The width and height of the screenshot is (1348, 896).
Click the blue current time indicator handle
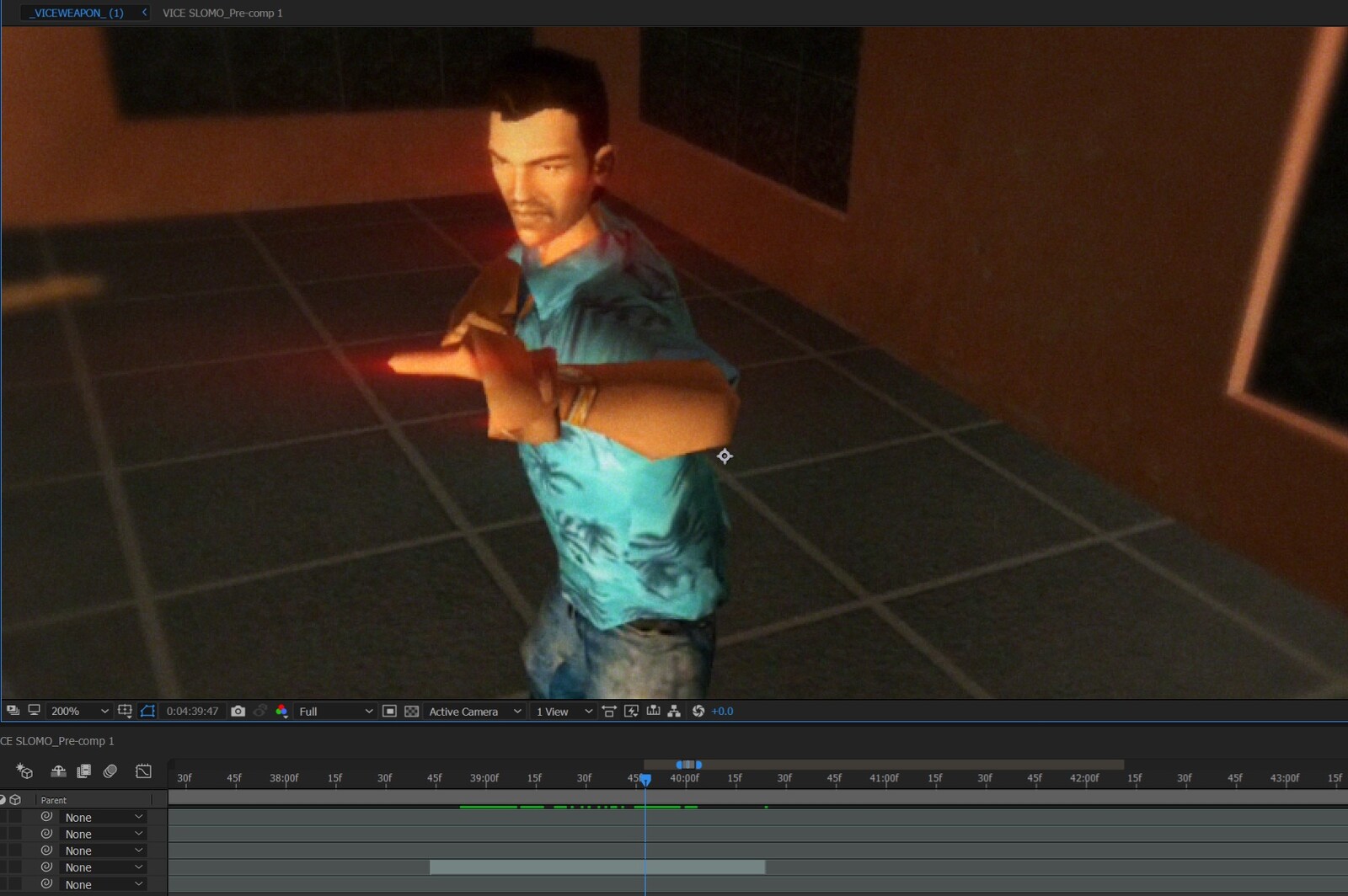tap(645, 780)
